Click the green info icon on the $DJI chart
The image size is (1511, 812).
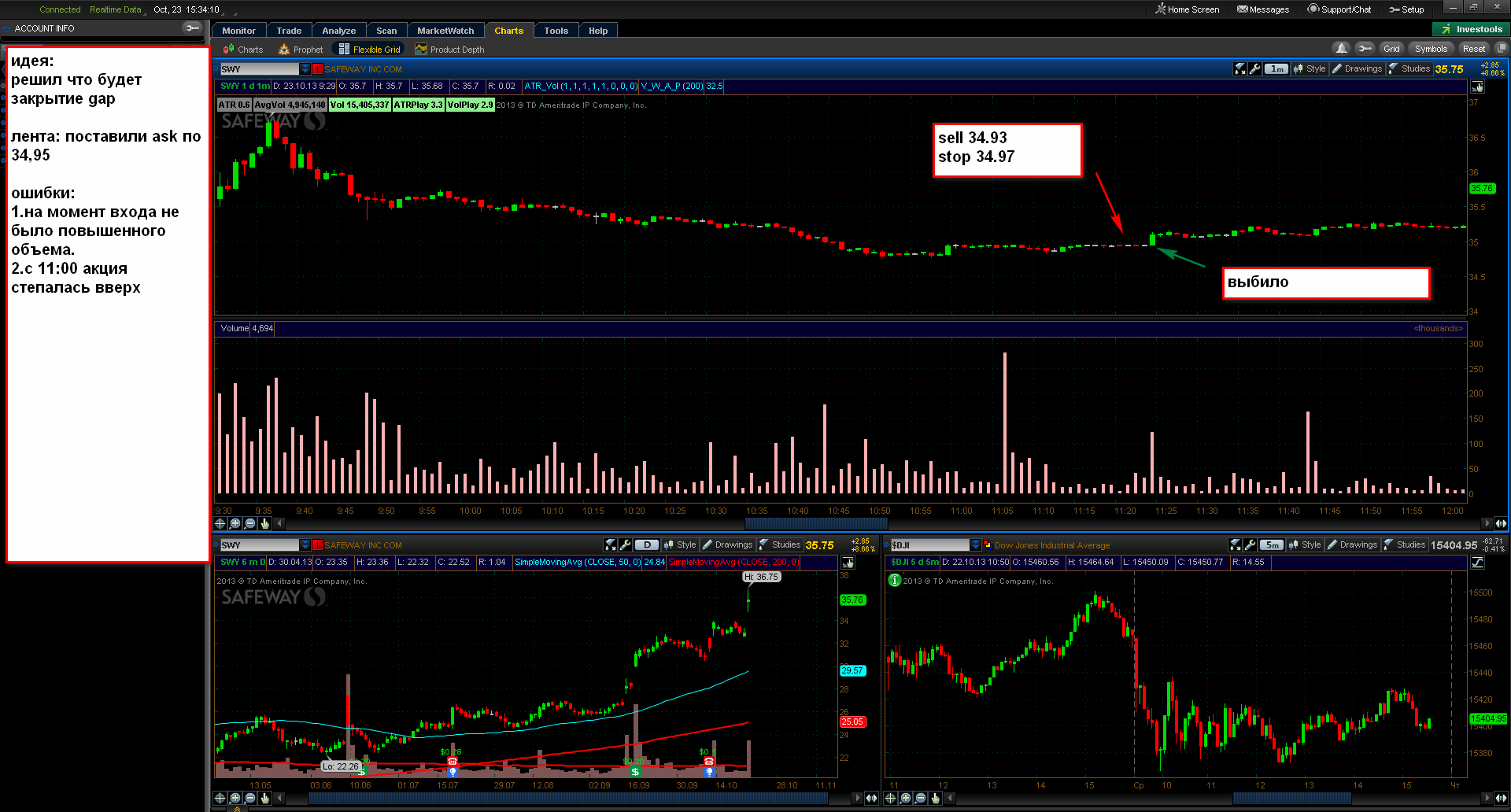coord(894,580)
